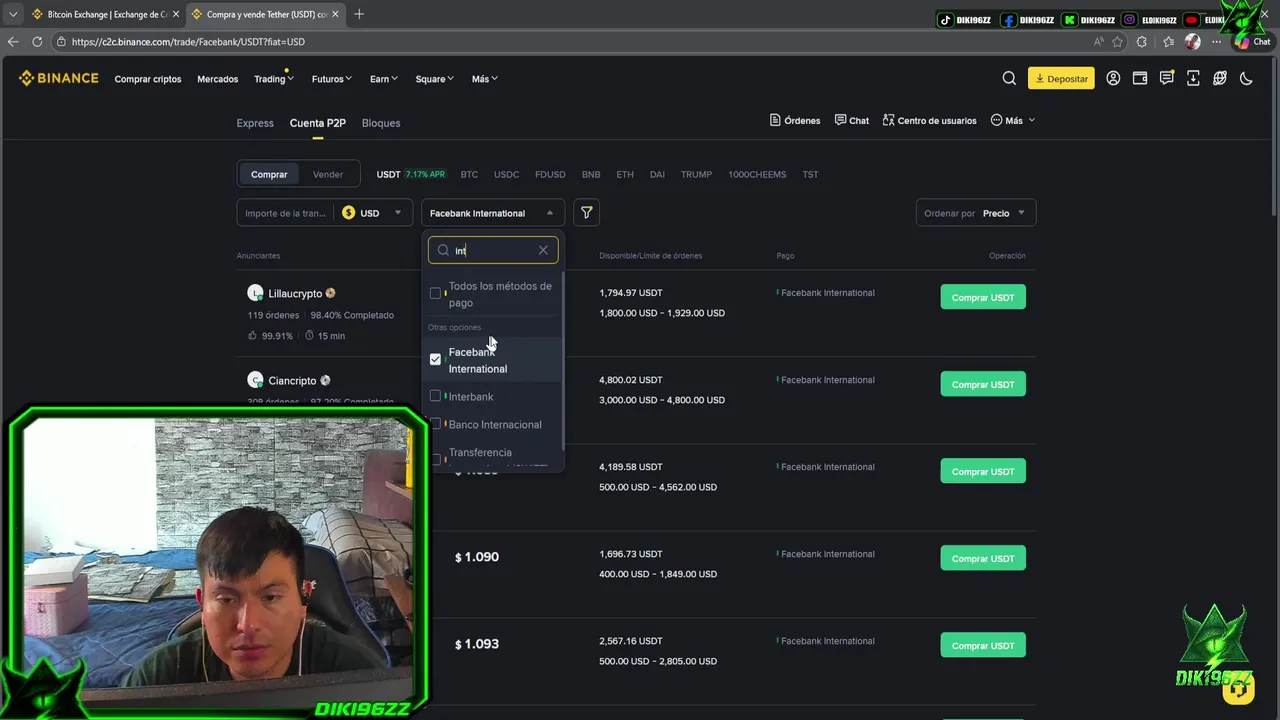
Task: Open the browser favorites list
Action: click(x=1169, y=42)
